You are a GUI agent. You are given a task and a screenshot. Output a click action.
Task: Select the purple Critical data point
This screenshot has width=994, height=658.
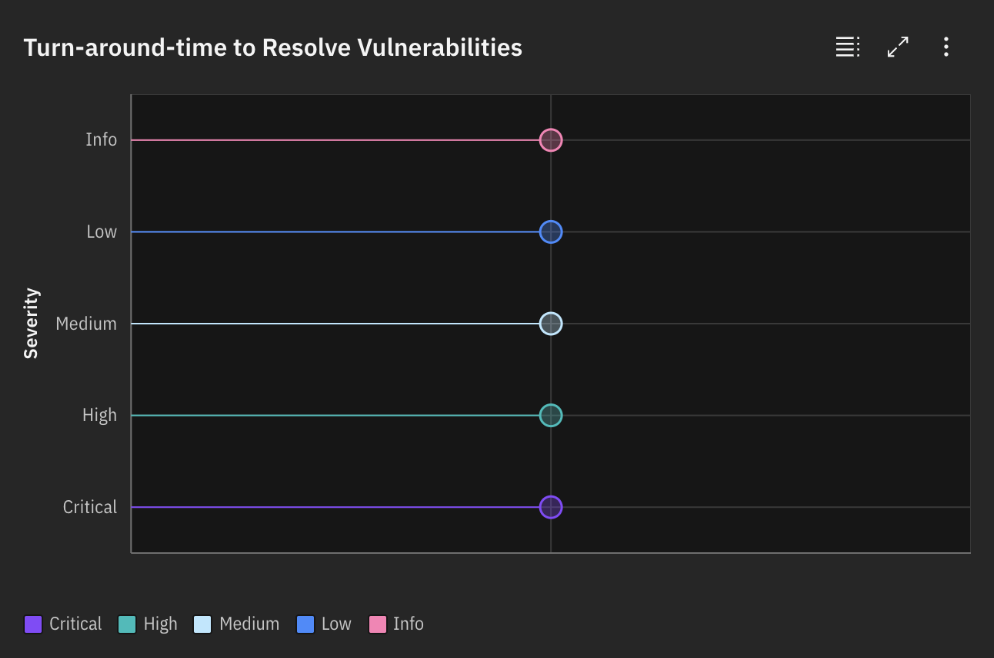coord(551,508)
